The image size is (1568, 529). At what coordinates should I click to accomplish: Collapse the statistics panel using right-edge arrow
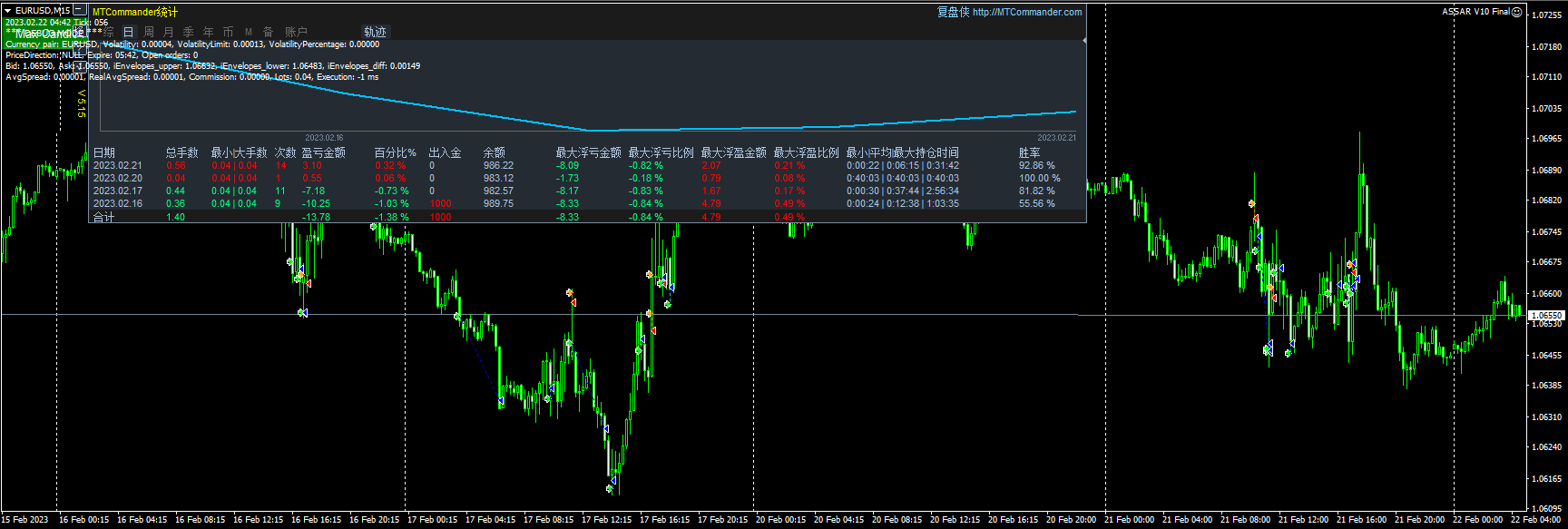point(1084,41)
